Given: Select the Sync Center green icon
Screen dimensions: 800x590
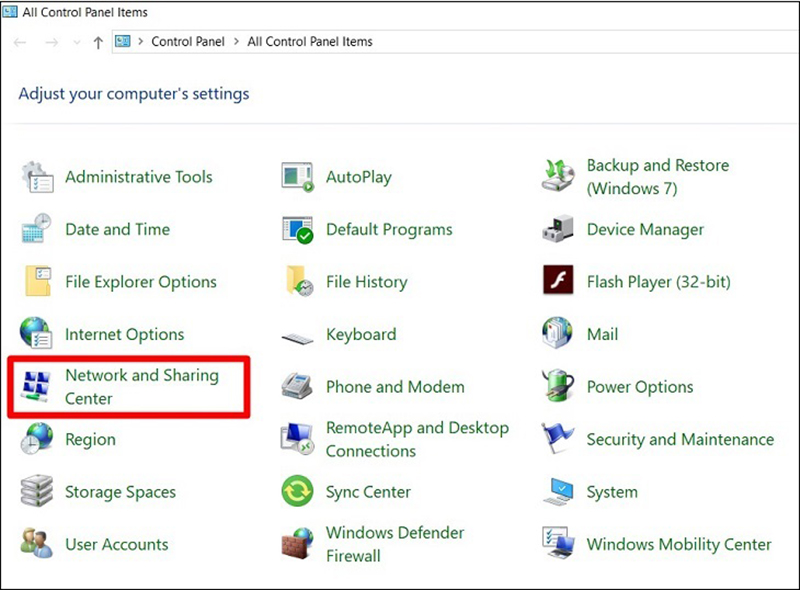Looking at the screenshot, I should pos(297,491).
